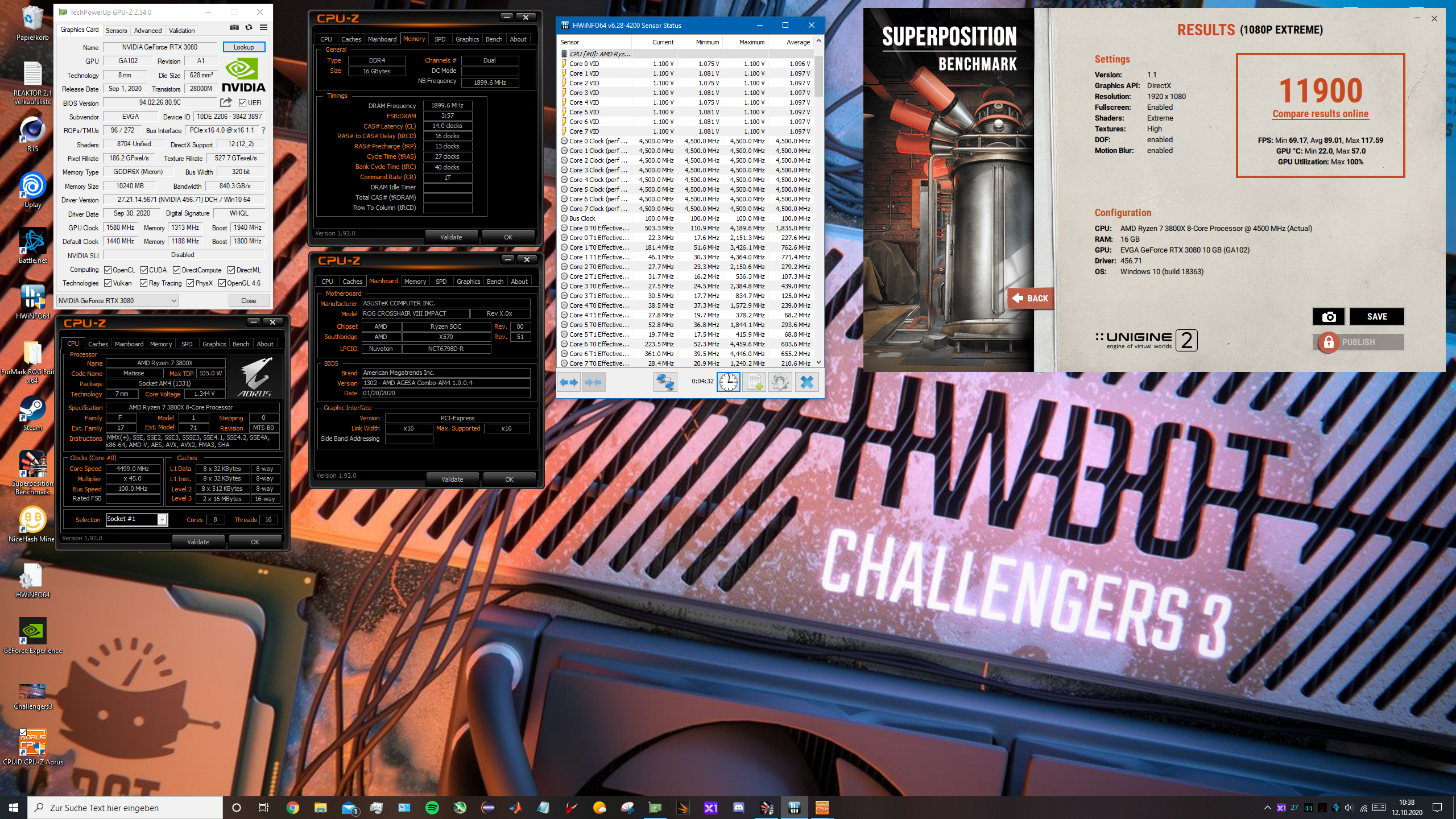Screen dimensions: 1456x819
Task: Open the NVIDIA GeForce RTX 3080 GPU dropdown
Action: [x=118, y=301]
